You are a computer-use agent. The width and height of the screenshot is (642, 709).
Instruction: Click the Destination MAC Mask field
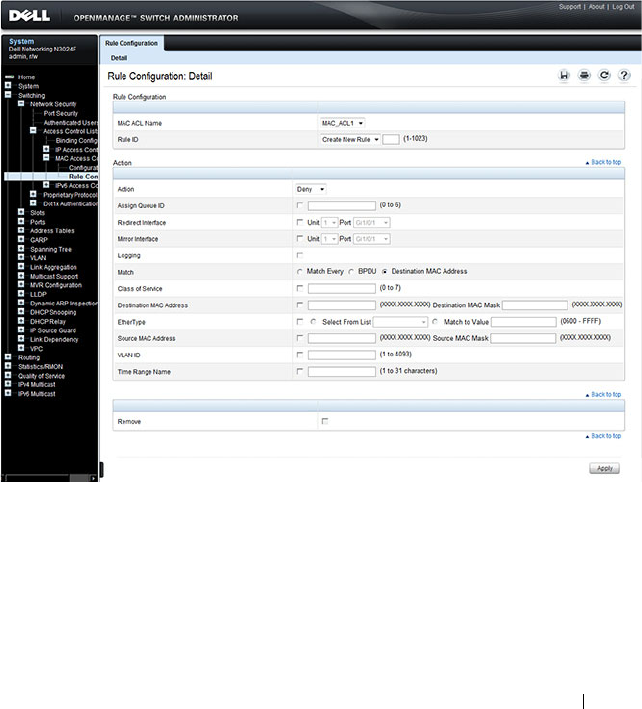pyautogui.click(x=535, y=305)
